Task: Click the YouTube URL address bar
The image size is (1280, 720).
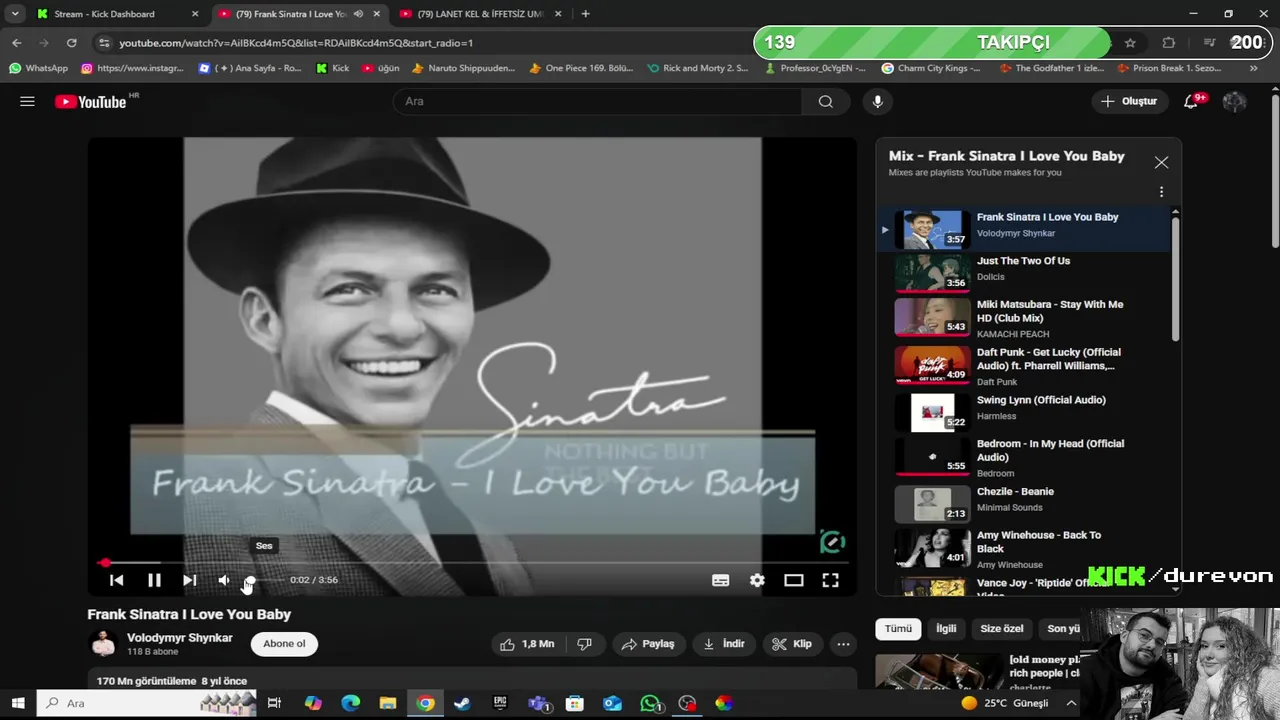Action: tap(430, 43)
